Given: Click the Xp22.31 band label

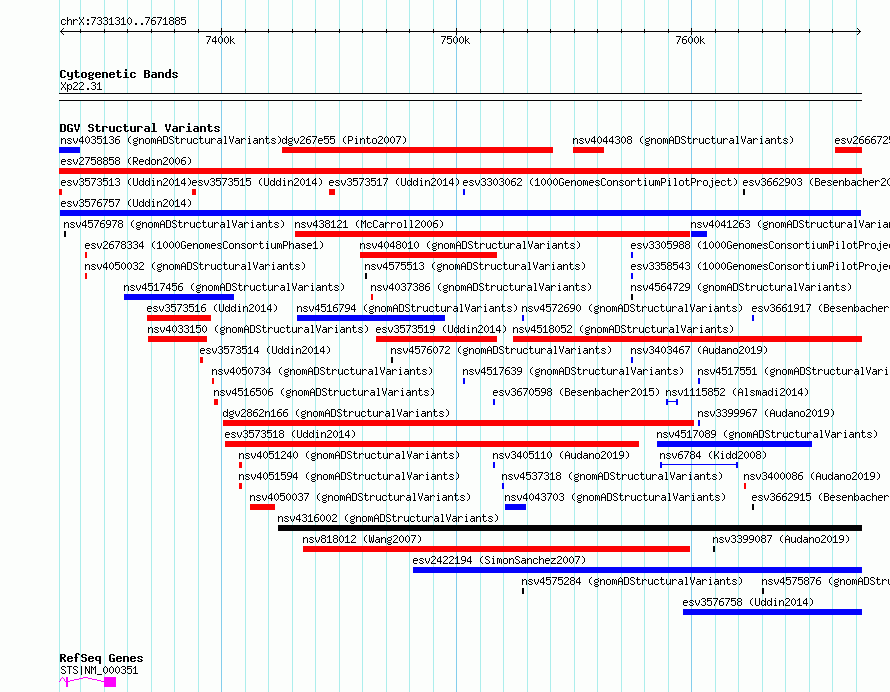Looking at the screenshot, I should pos(81,86).
